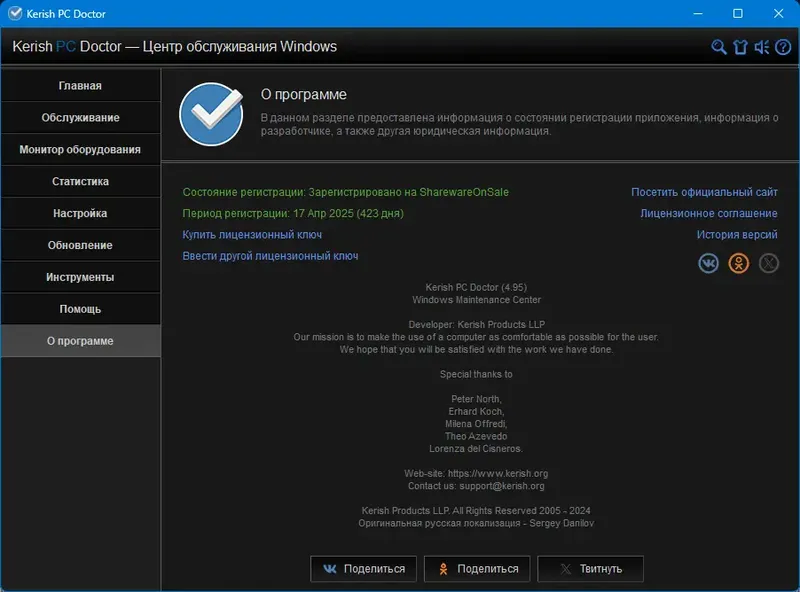Open the Помощь section
The height and width of the screenshot is (592, 800).
click(x=81, y=309)
